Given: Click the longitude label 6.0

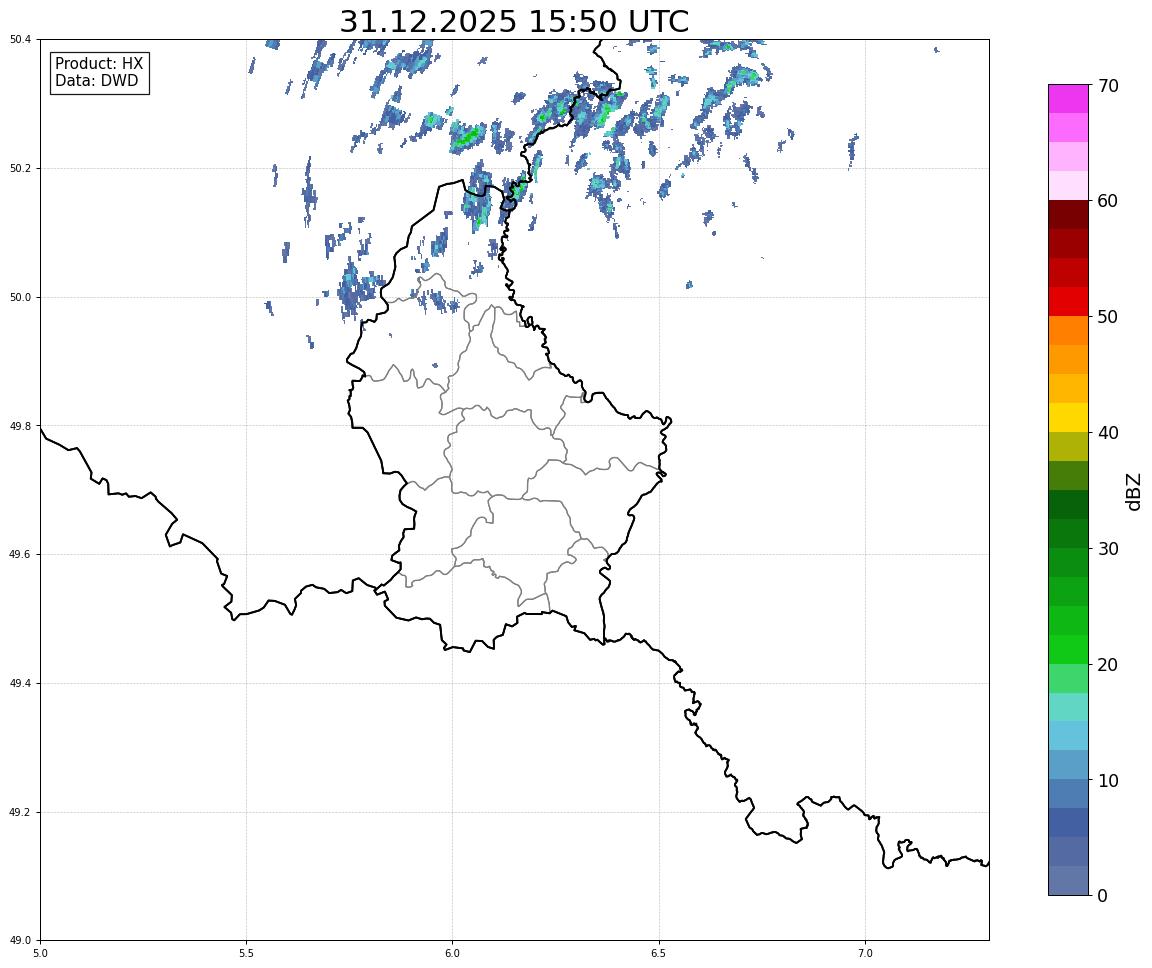Looking at the screenshot, I should pos(453,953).
